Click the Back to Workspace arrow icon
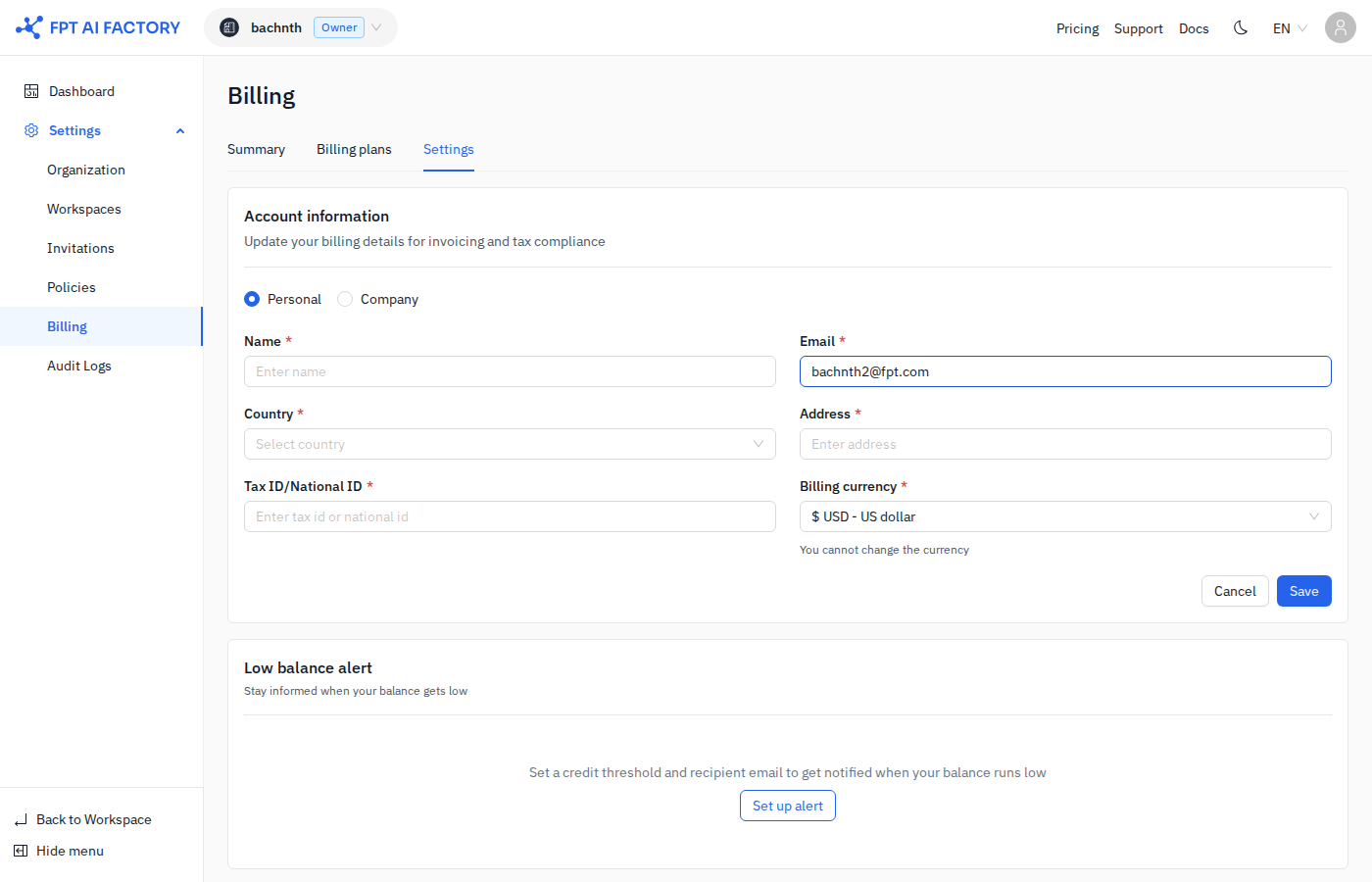The height and width of the screenshot is (882, 1372). 21,819
